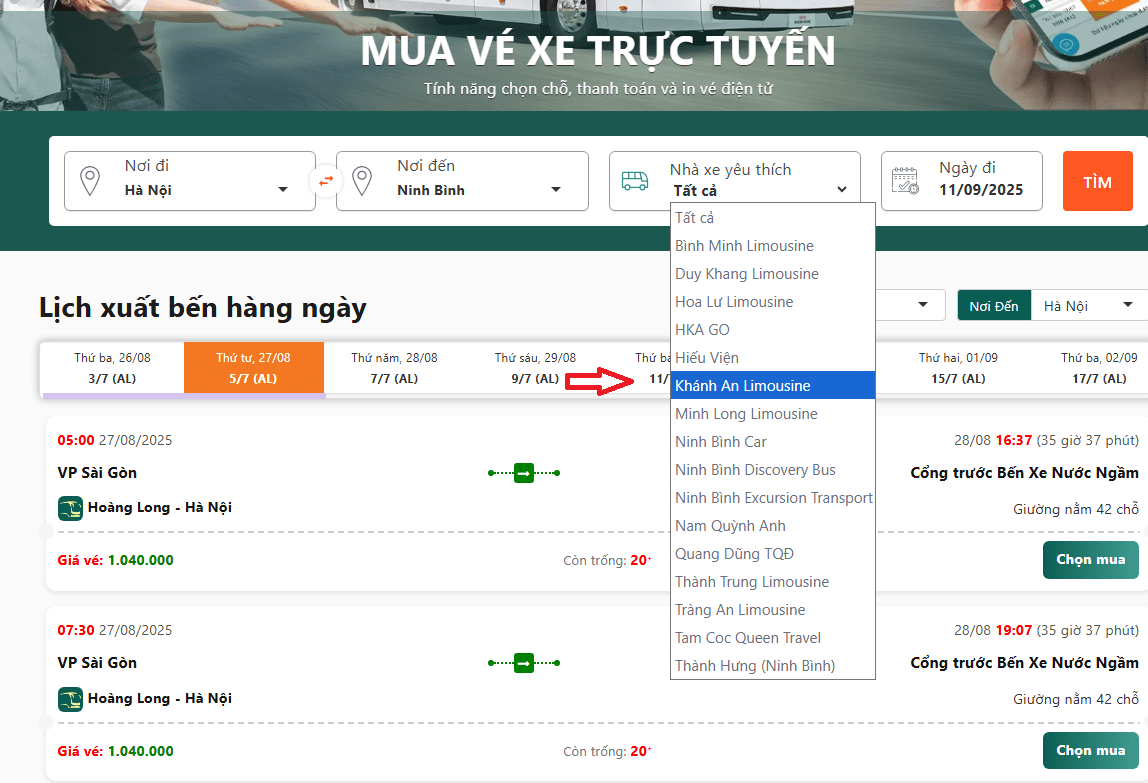1148x783 pixels.
Task: Click the bus icon beside Nhà xe yêu thích
Action: [635, 181]
